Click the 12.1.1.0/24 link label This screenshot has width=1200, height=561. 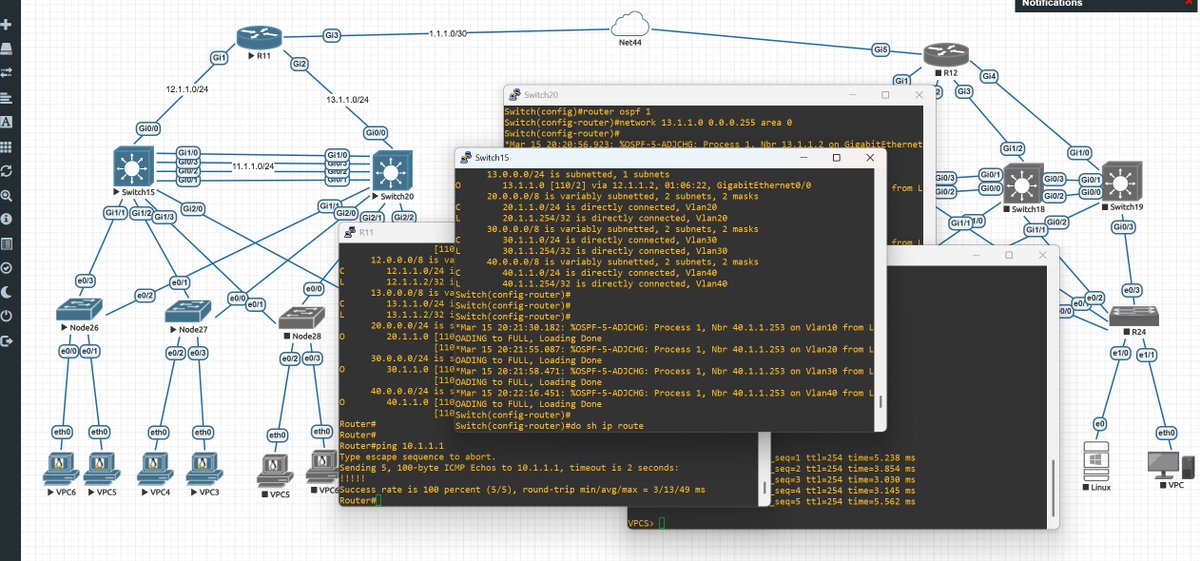[187, 89]
